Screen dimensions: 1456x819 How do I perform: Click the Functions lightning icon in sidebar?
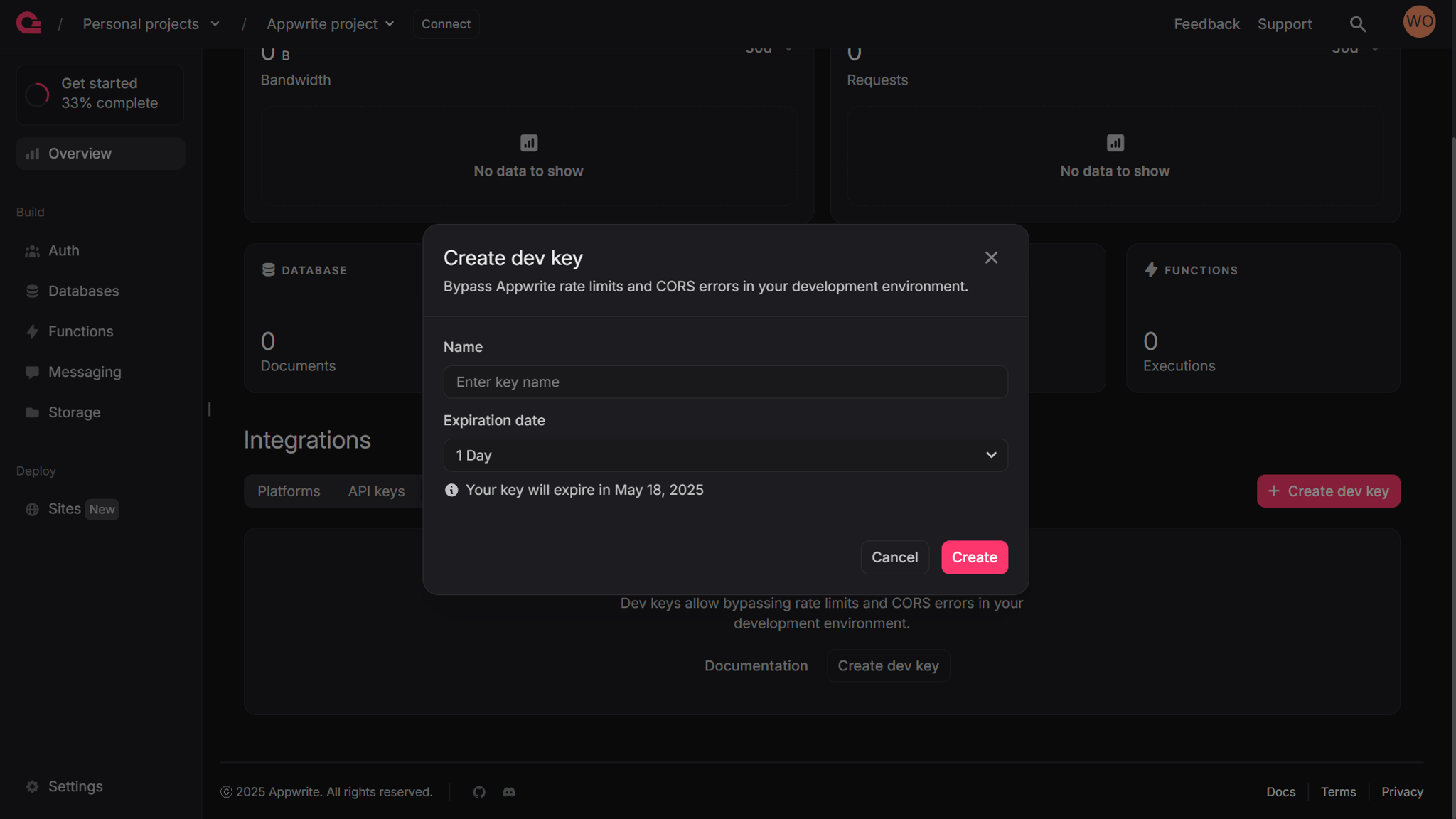pyautogui.click(x=32, y=331)
